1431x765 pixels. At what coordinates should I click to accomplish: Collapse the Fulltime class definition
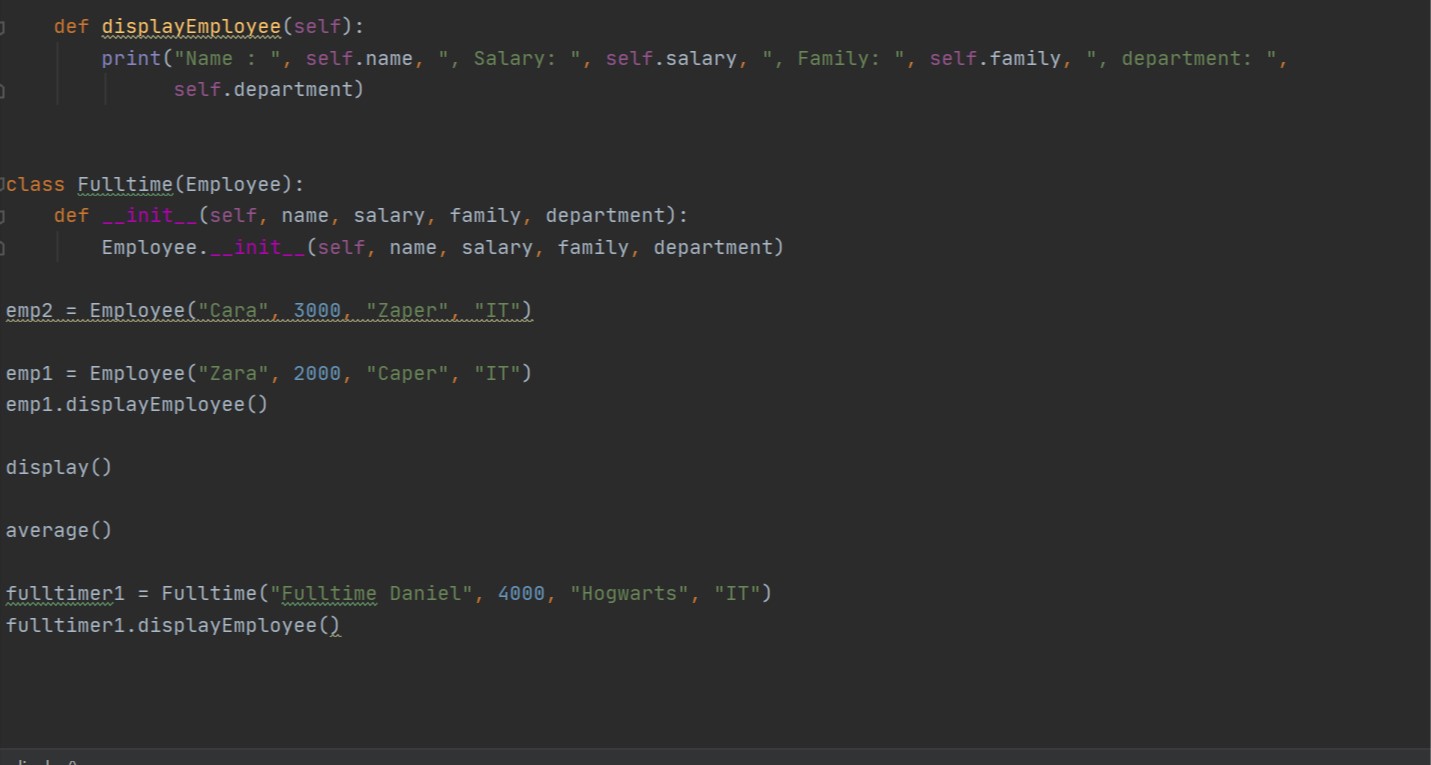(x=3, y=184)
